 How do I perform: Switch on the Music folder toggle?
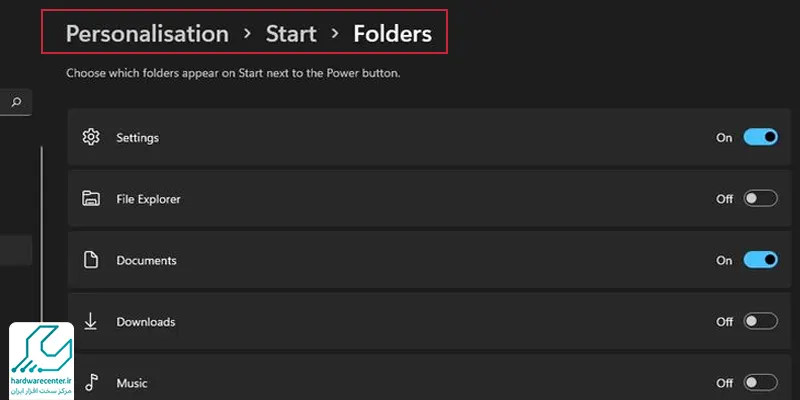pos(760,383)
